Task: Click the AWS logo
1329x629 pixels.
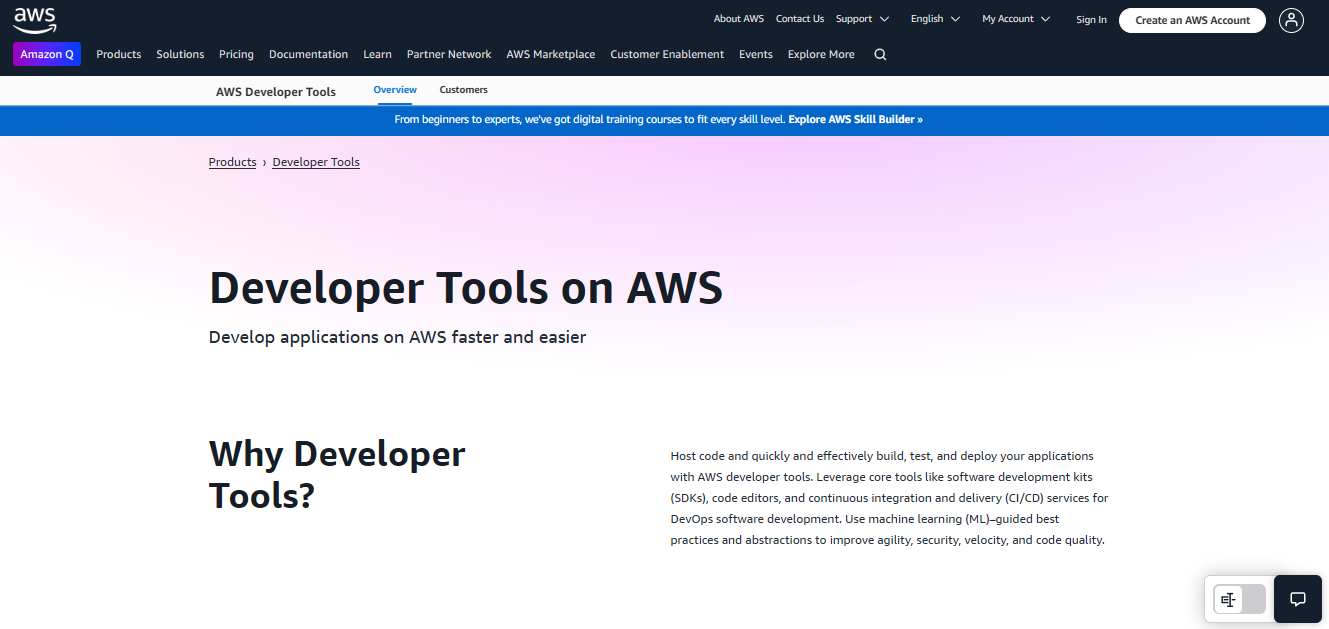Action: [35, 19]
